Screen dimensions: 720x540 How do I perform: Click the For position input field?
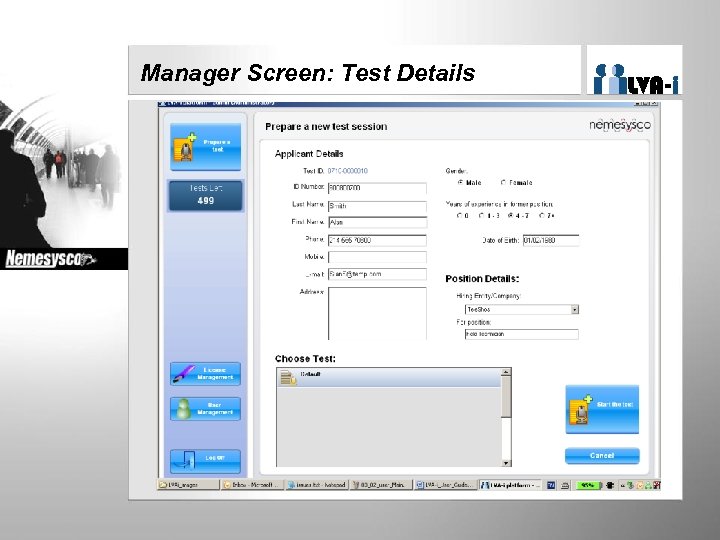click(521, 334)
